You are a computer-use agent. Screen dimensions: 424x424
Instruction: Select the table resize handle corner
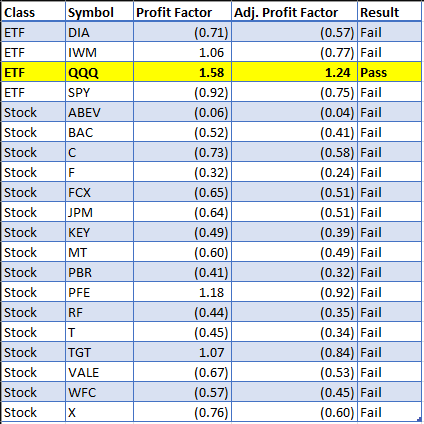[x=420, y=420]
